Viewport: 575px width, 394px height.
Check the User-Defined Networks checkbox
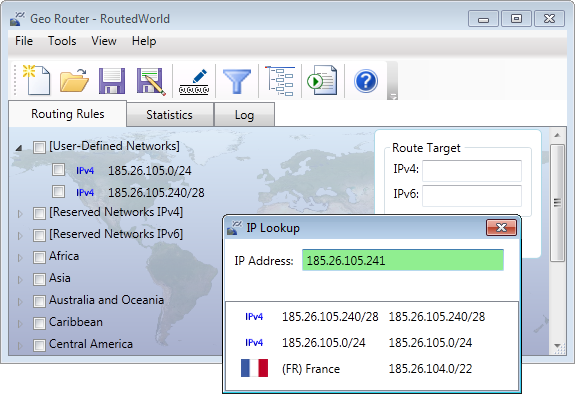[x=39, y=147]
